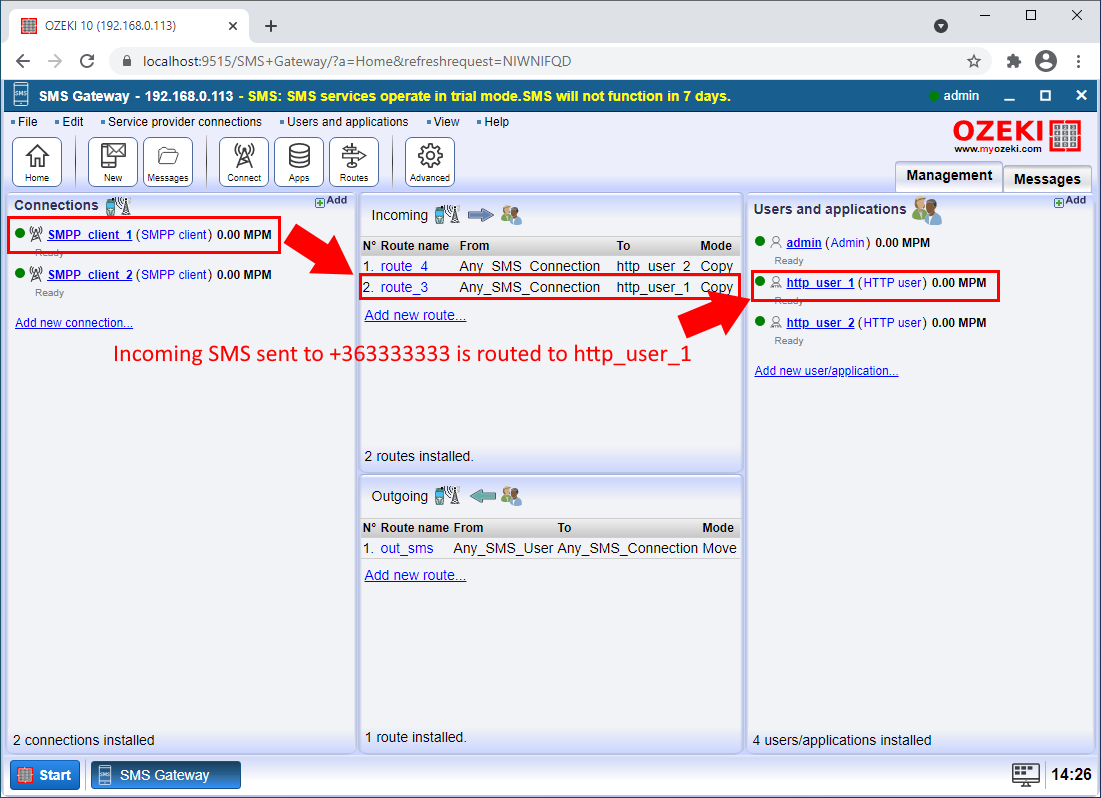Reload the browser page
This screenshot has width=1101, height=798.
click(87, 61)
